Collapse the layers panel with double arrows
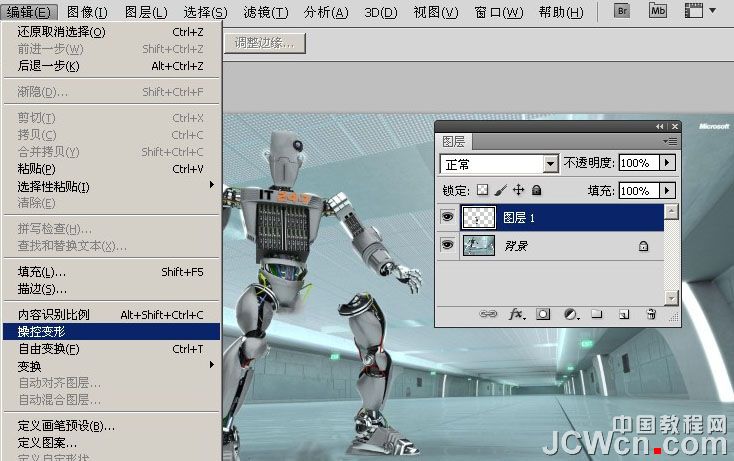This screenshot has width=734, height=461. [660, 126]
